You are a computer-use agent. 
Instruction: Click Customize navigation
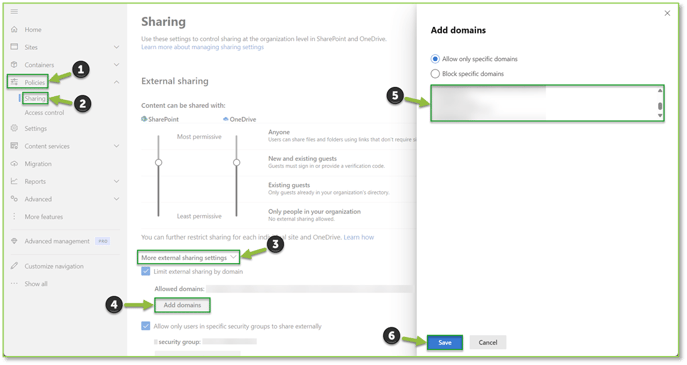point(54,266)
